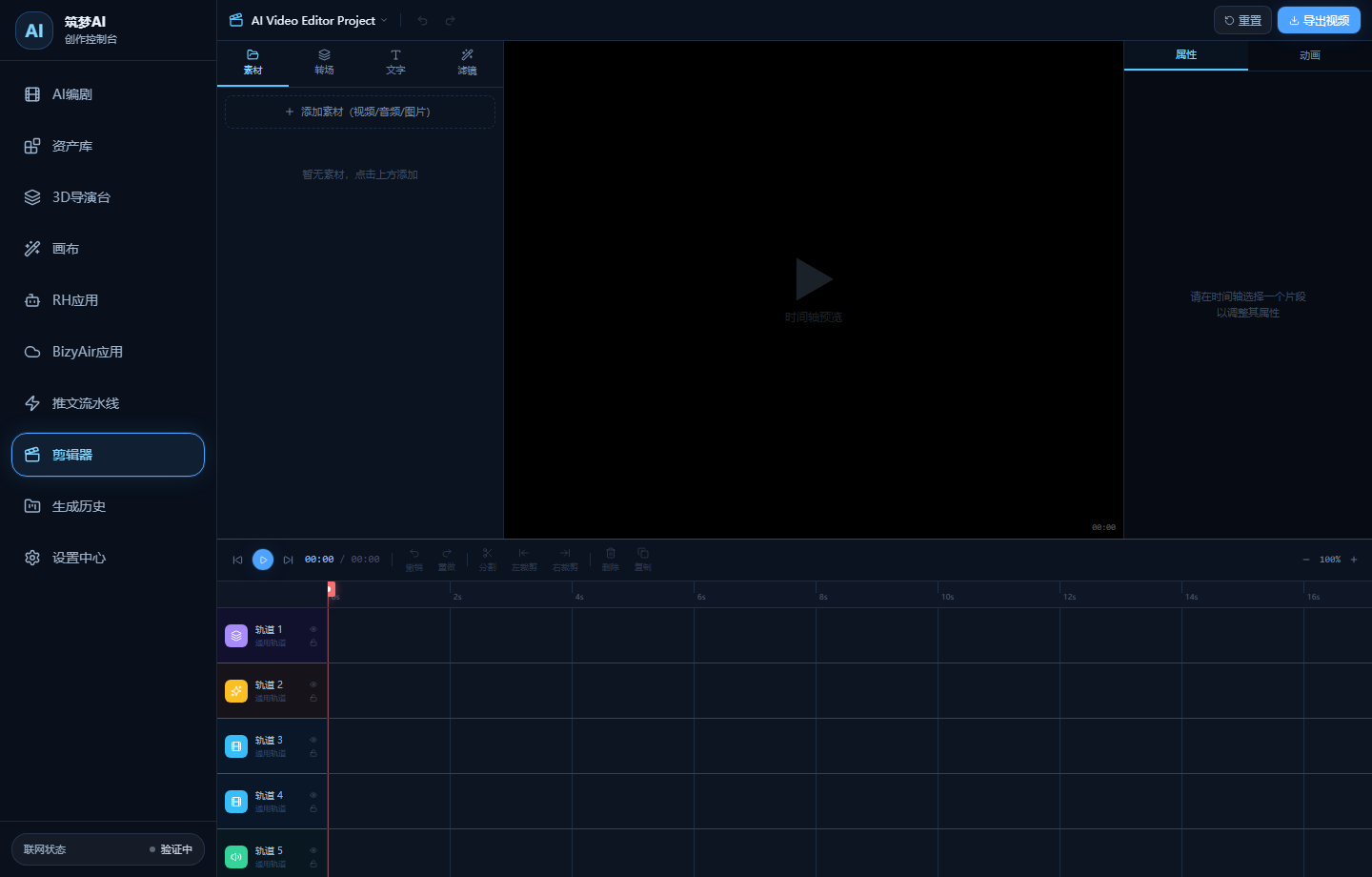Click the 4s mark on the ruler

(x=579, y=597)
